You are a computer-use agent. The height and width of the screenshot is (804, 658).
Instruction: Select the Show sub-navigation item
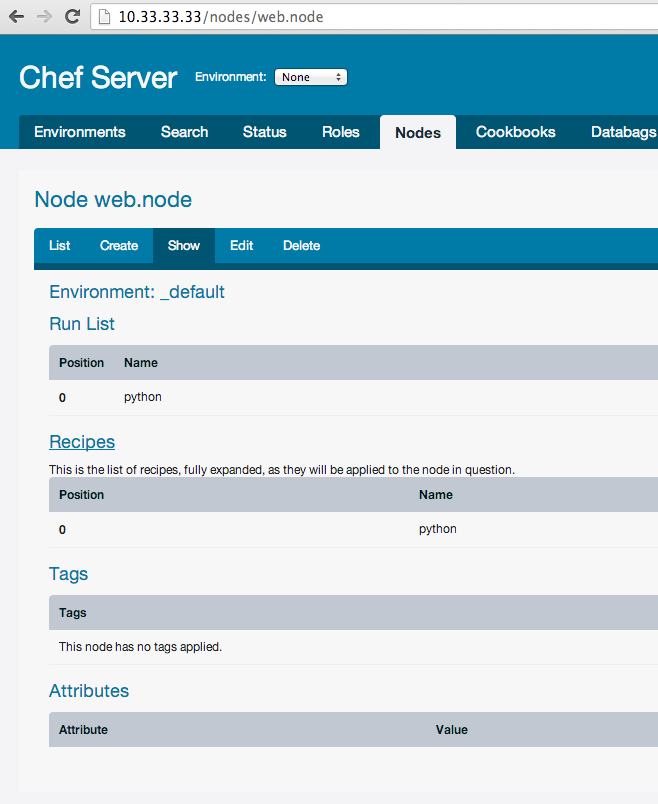(x=184, y=246)
